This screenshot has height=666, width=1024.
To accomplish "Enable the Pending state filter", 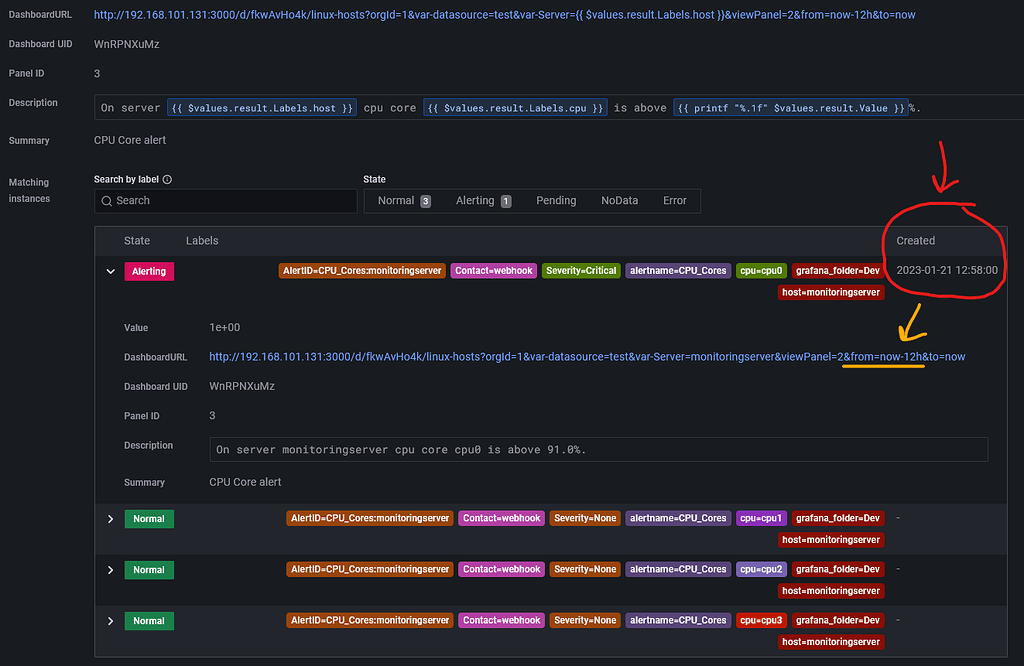I will [556, 200].
